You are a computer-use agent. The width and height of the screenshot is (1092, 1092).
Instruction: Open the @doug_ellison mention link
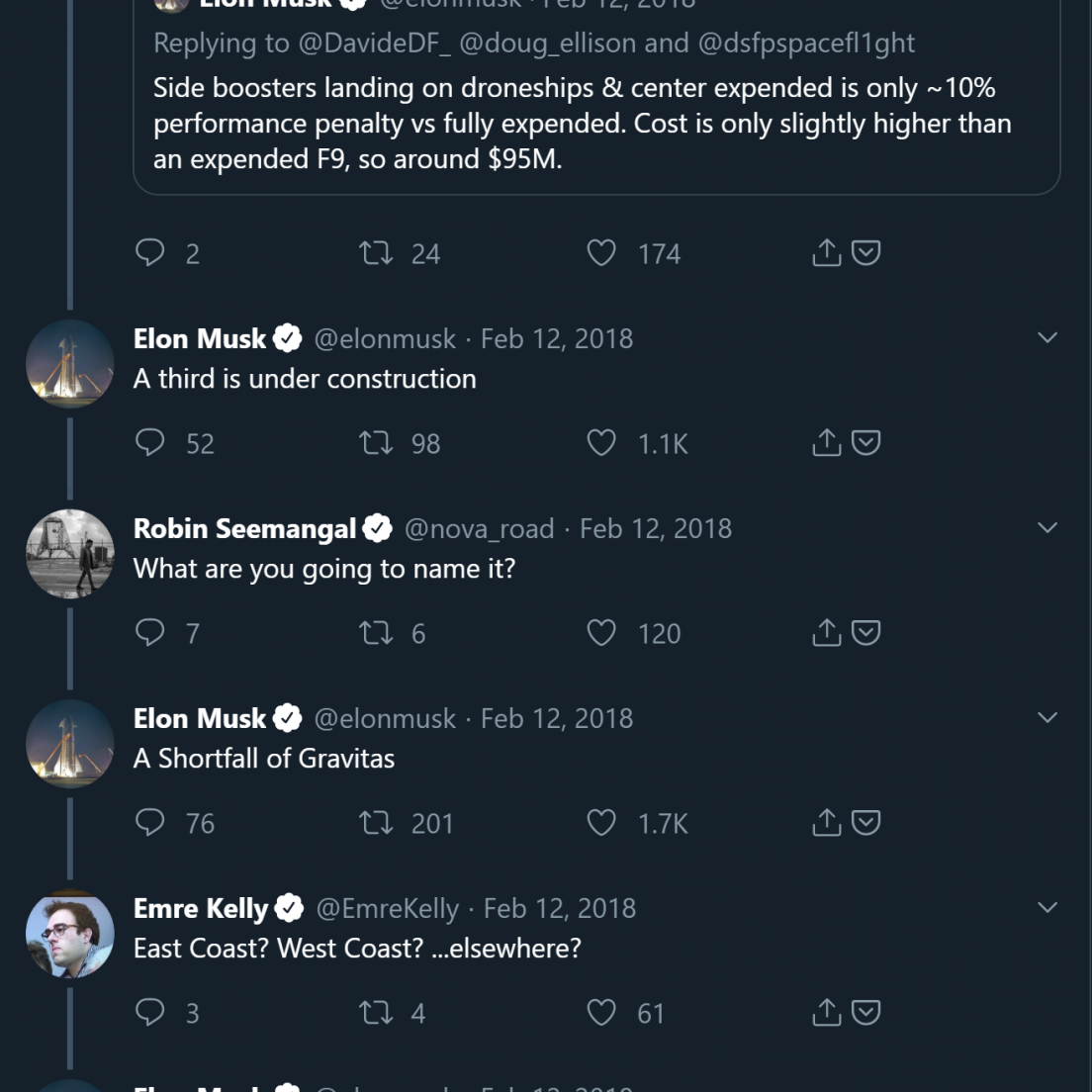coord(547,44)
